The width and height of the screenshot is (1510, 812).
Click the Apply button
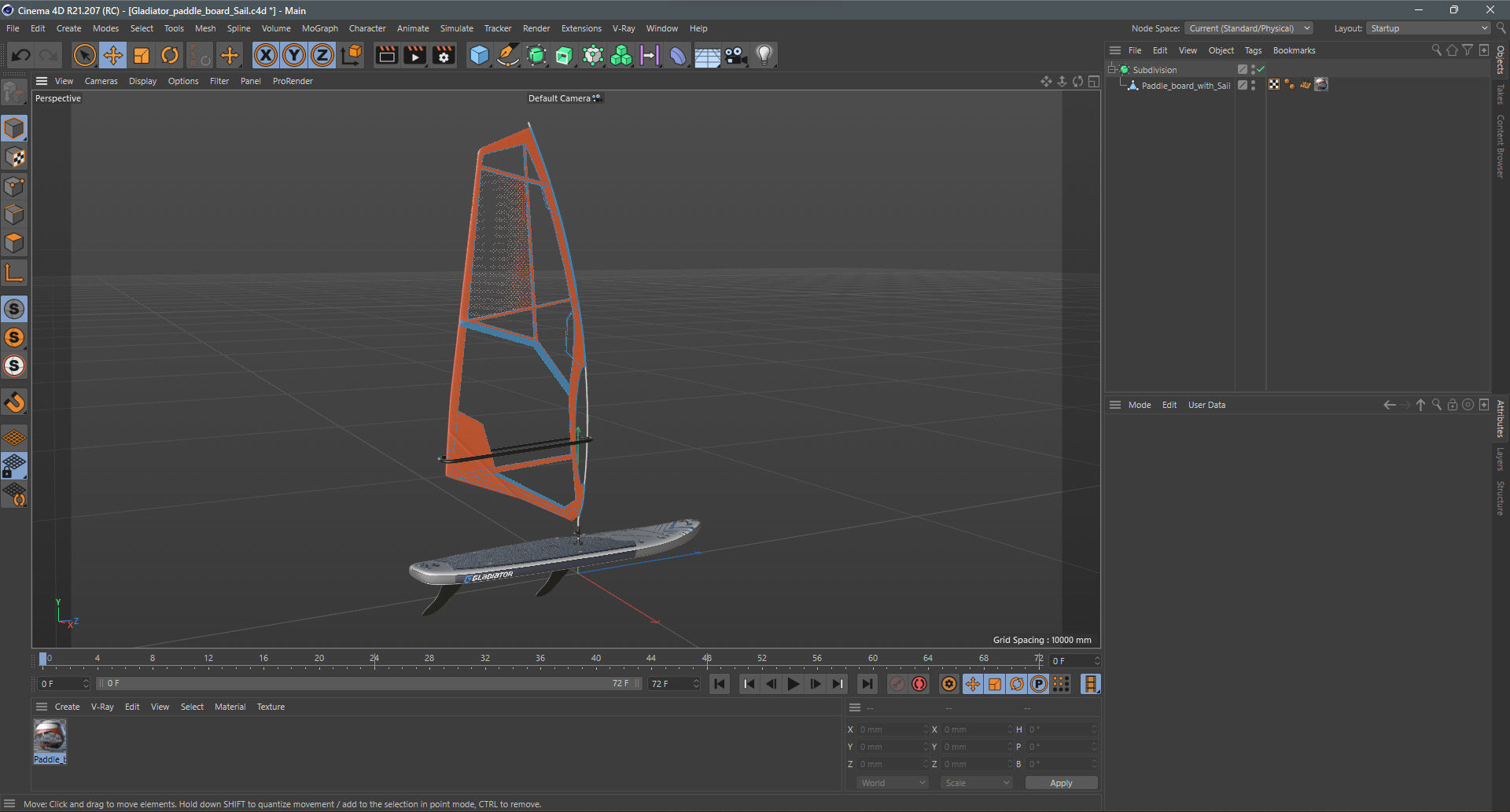coord(1061,783)
